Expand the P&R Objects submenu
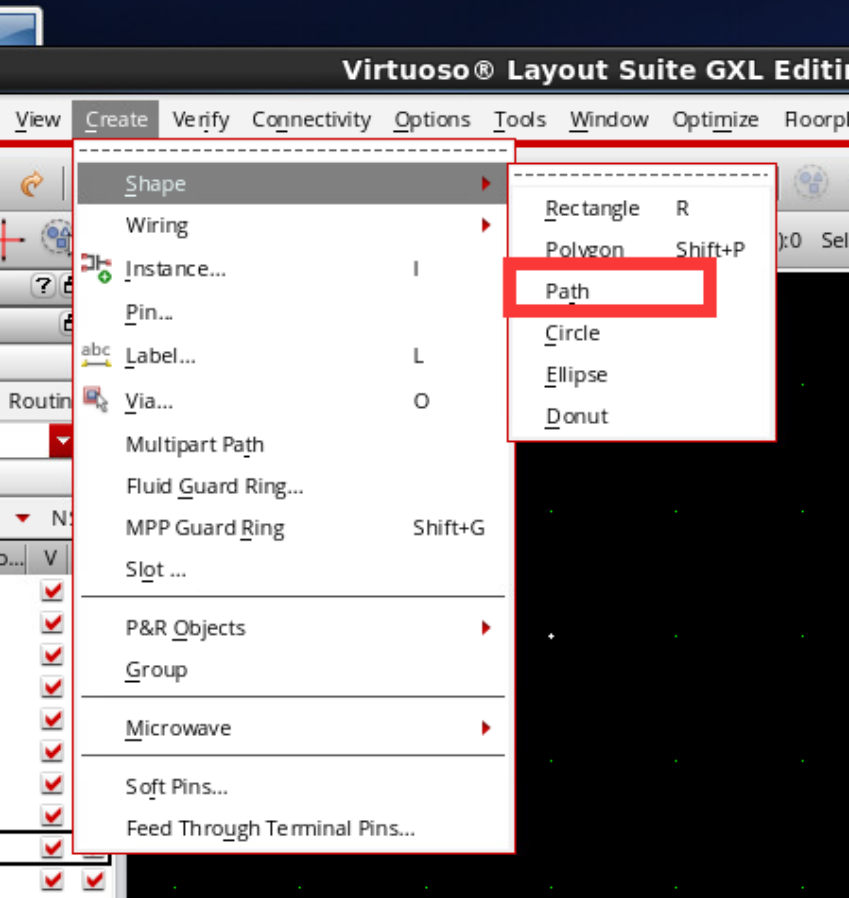Screen dimensions: 849x898 (x=292, y=628)
